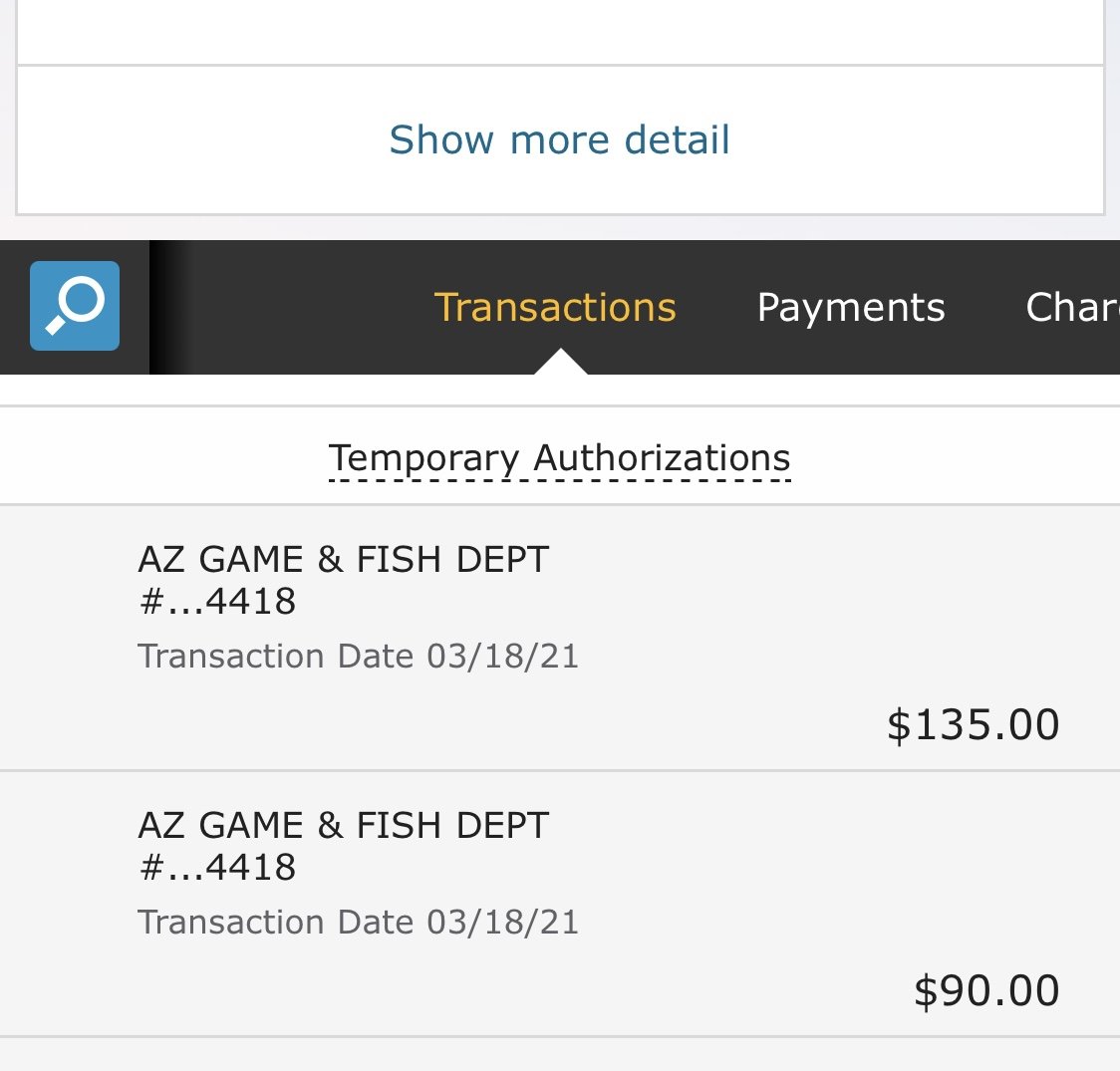Screen dimensions: 1120x1071
Task: Click the white pointer arrow beneath Transactions
Action: click(560, 363)
